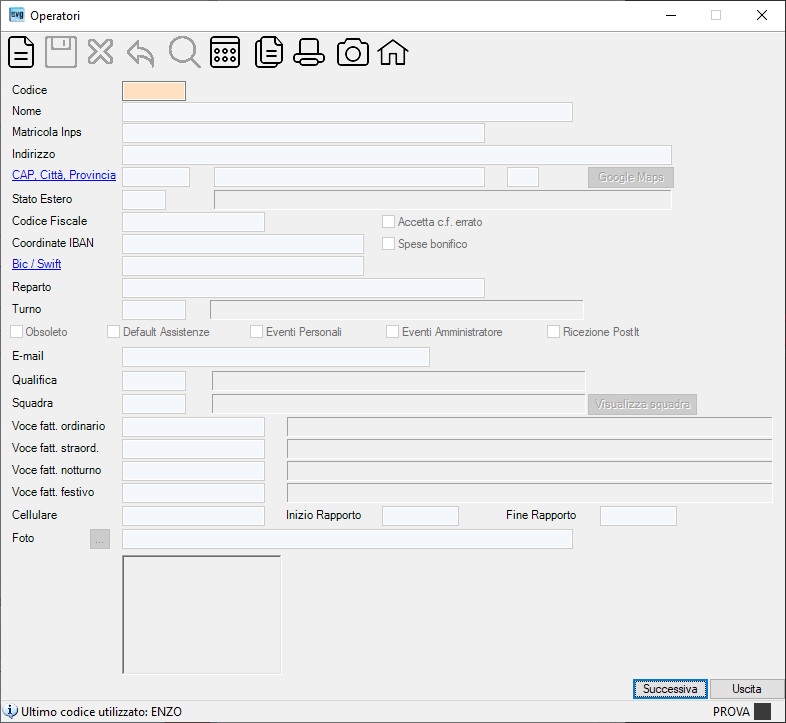Click the duplicate documents icon
This screenshot has width=786, height=723.
tap(269, 52)
